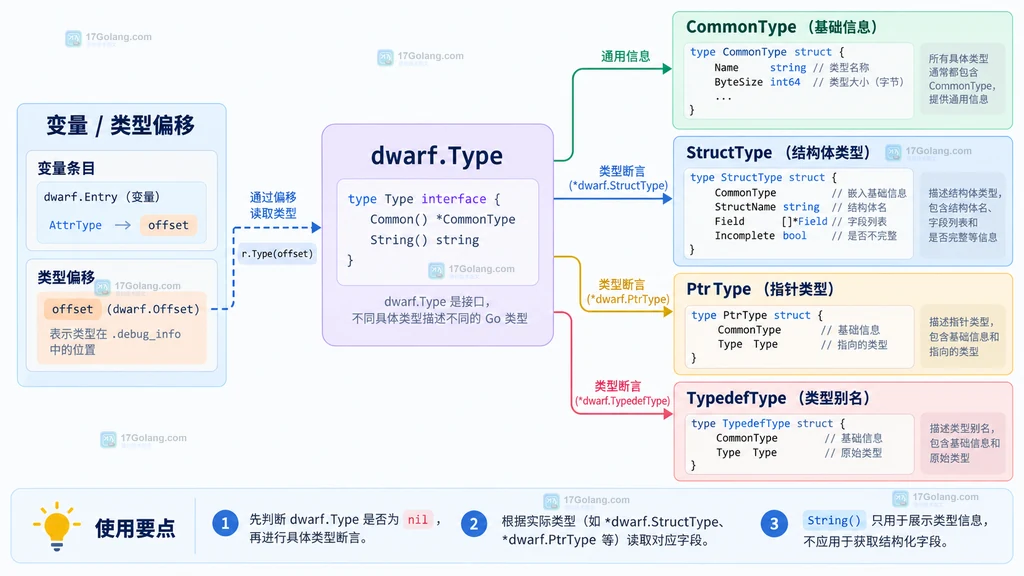Select the type StructType struct { line

pos(763,177)
